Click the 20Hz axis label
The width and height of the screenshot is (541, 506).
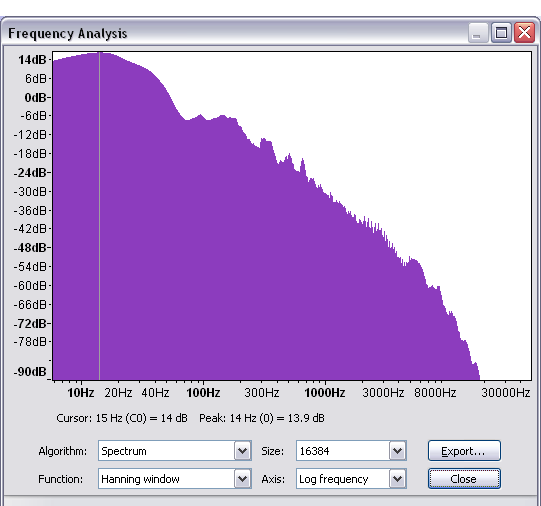pos(118,393)
